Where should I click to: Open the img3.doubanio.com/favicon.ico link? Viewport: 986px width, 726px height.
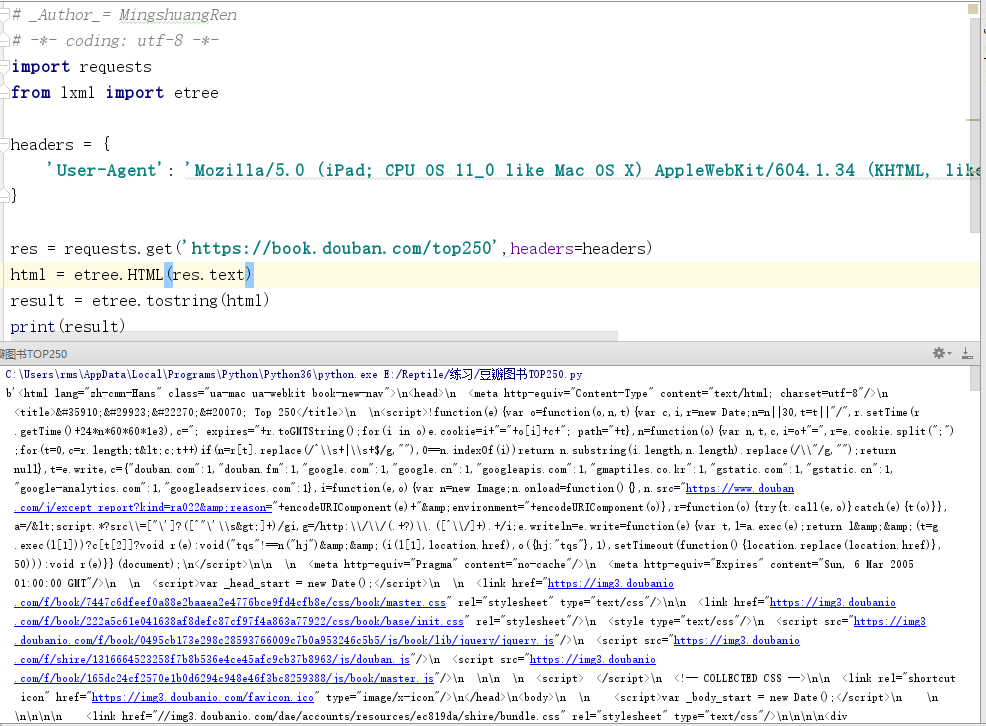(202, 697)
